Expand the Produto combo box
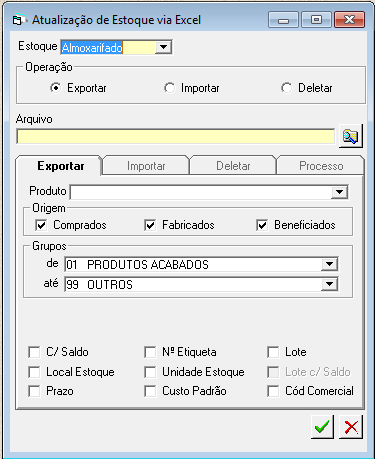This screenshot has height=459, width=375. (x=339, y=192)
